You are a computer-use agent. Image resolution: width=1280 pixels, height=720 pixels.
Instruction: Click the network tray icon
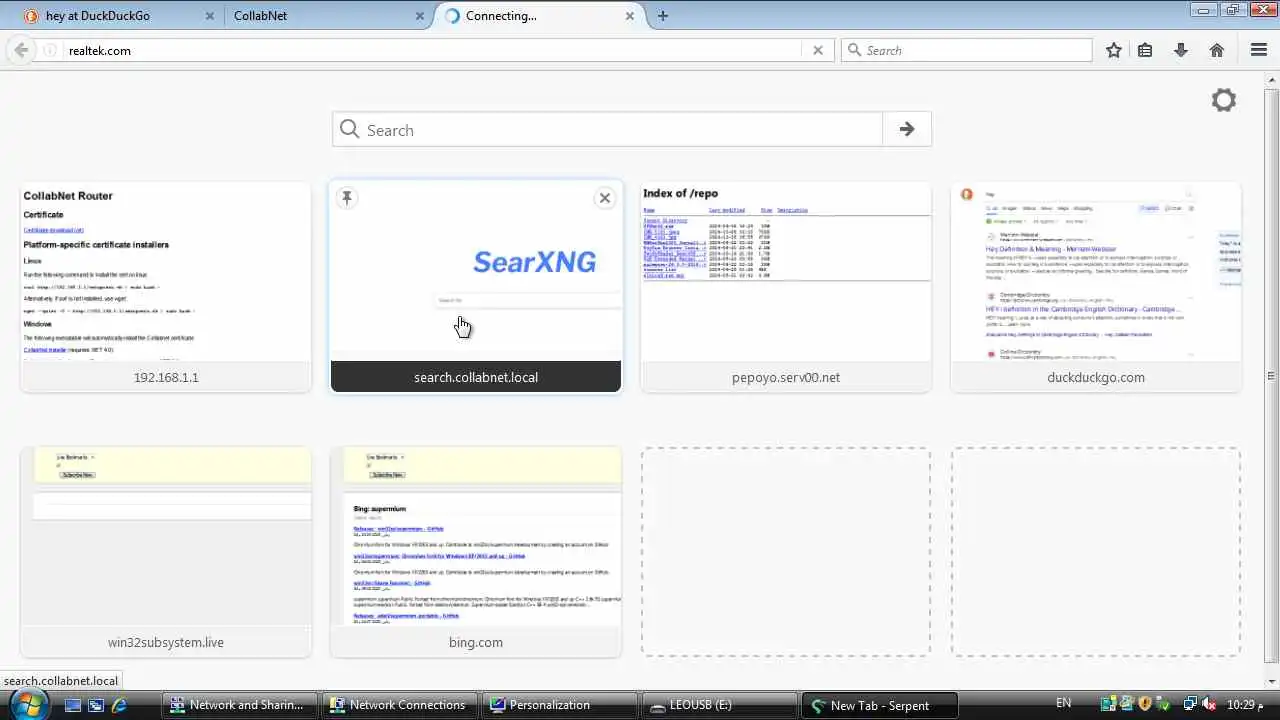(x=1190, y=704)
